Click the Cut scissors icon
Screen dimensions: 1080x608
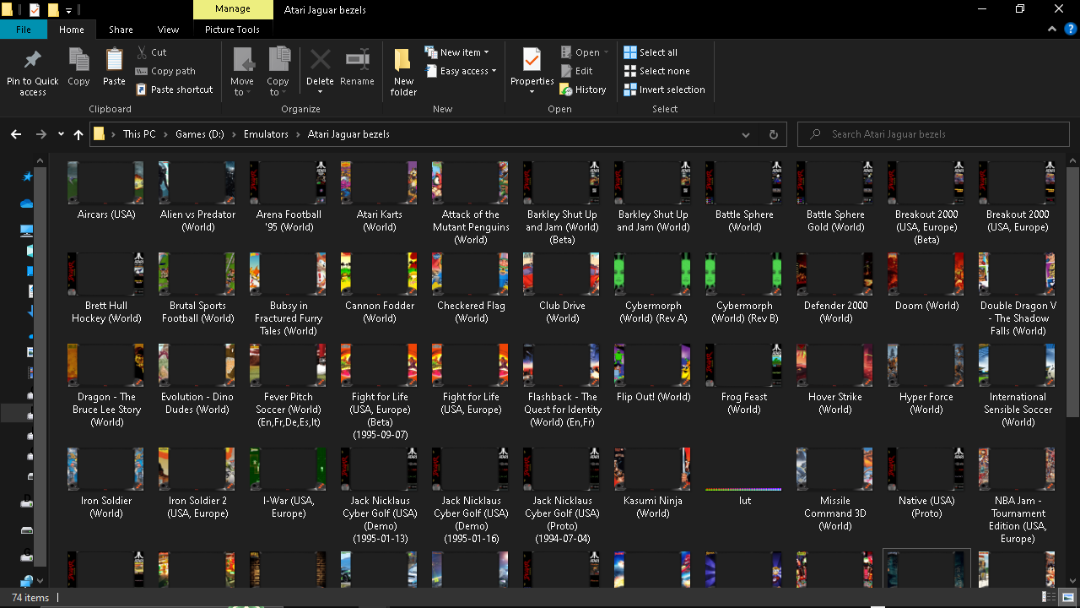tap(143, 53)
